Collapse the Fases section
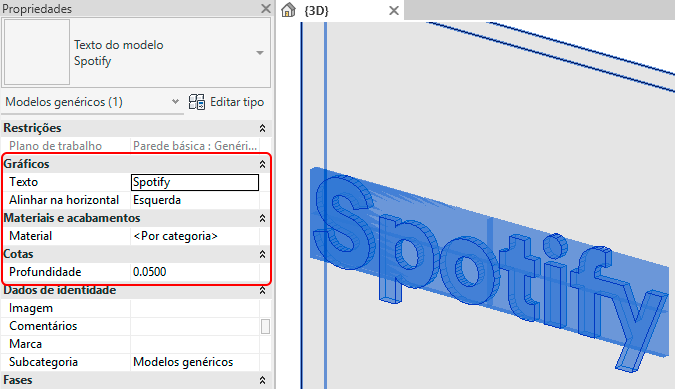 tap(262, 380)
